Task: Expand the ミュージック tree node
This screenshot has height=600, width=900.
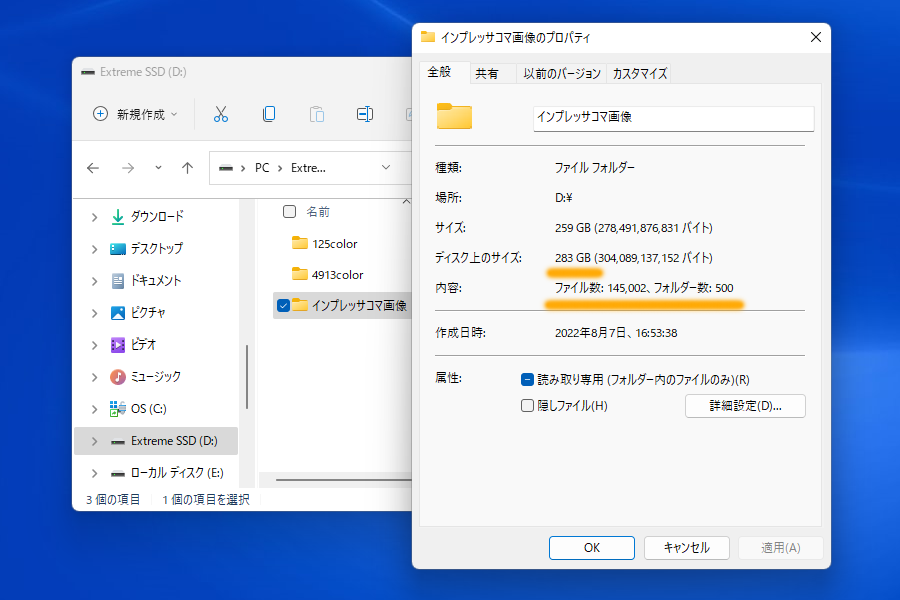Action: [x=95, y=377]
